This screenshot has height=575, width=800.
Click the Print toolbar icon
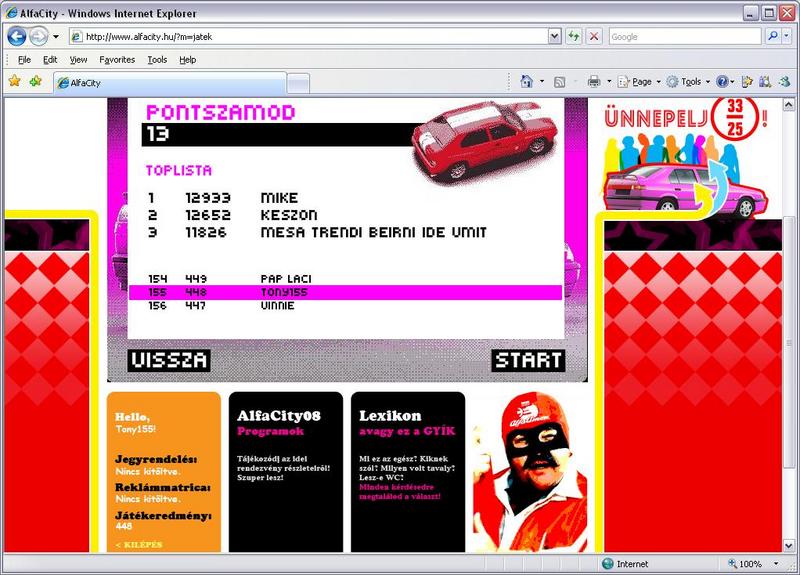(x=594, y=82)
